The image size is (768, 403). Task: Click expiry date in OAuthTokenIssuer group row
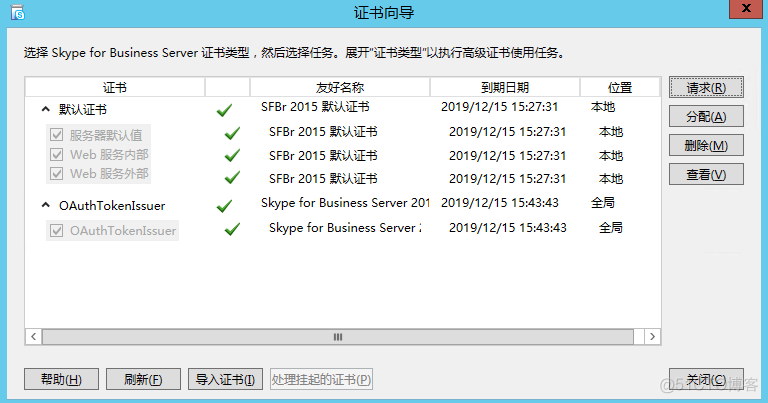click(500, 203)
